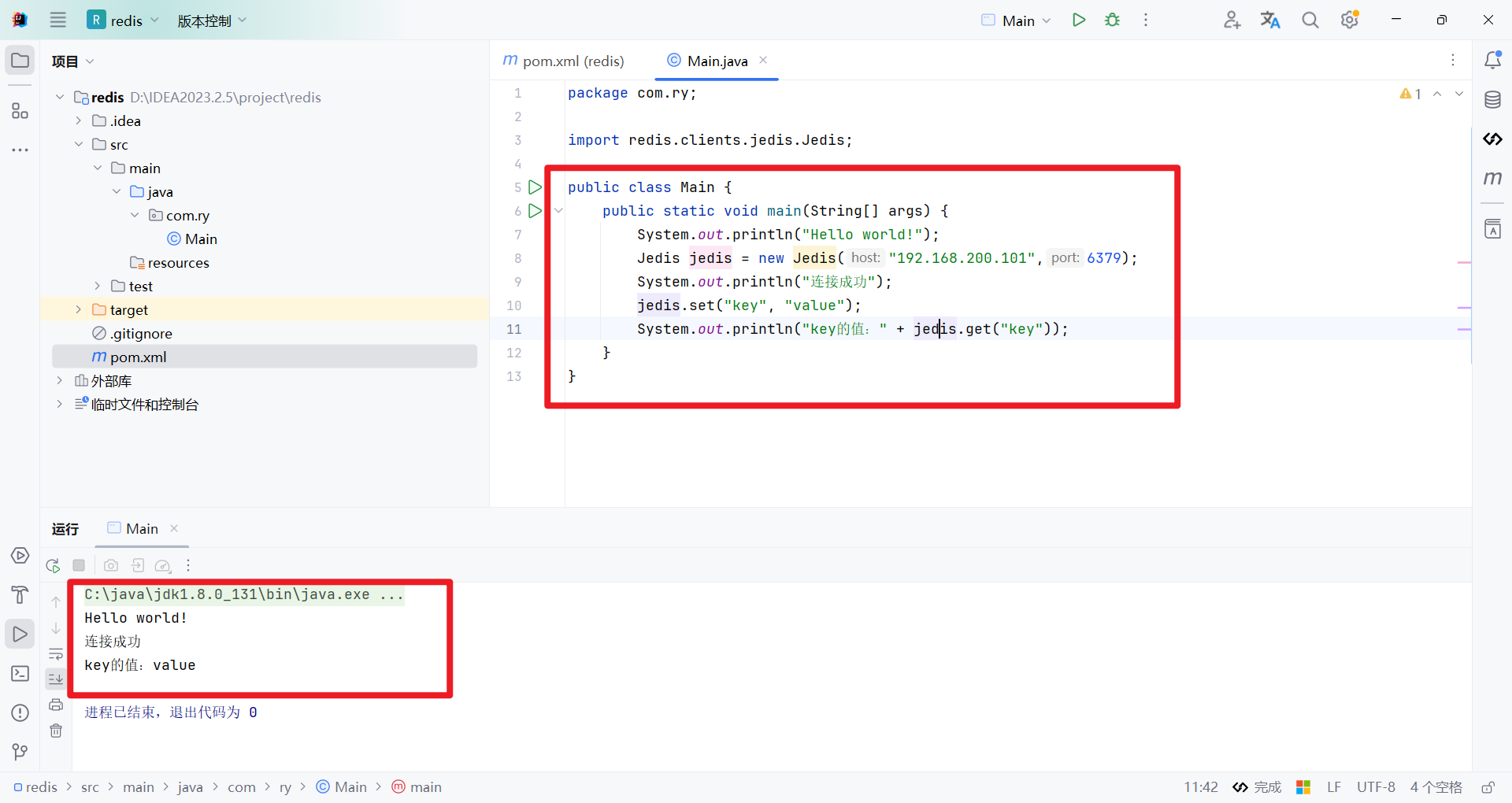Screen dimensions: 1512x803
Task: Click the 4 个空格 indent setting
Action: pos(1436,787)
